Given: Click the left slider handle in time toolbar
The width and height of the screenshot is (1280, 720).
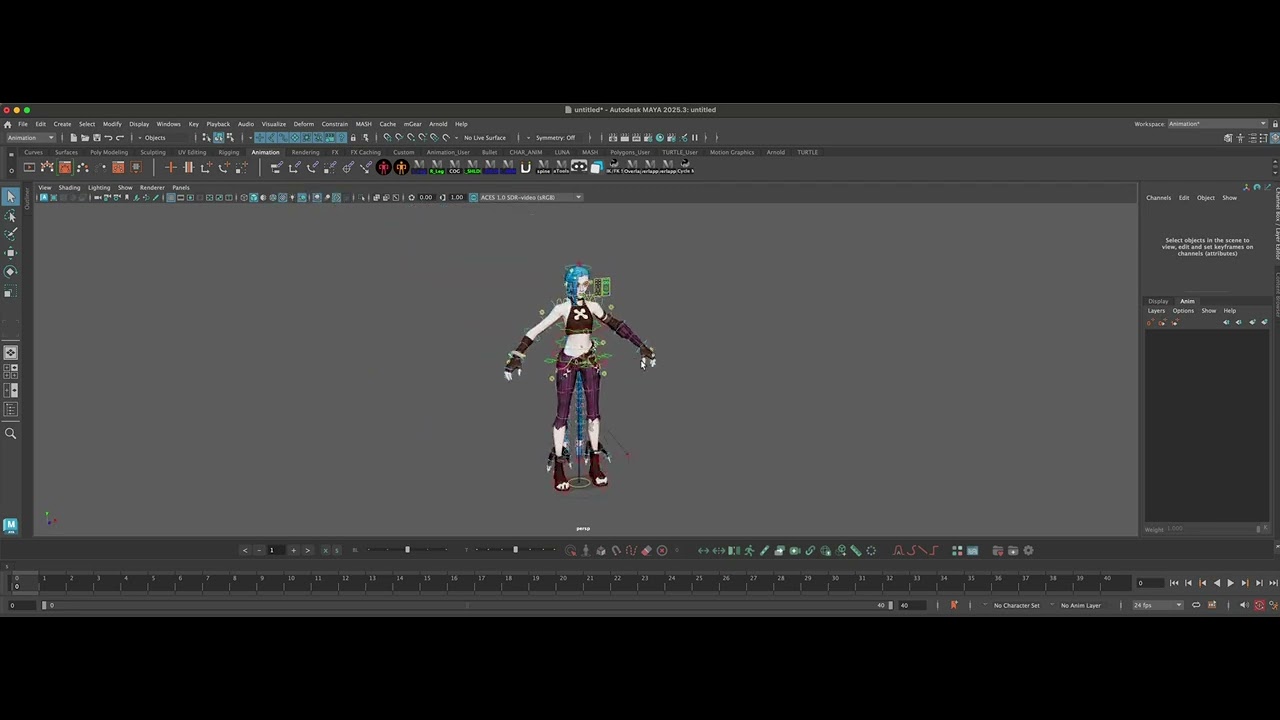Looking at the screenshot, I should point(407,550).
